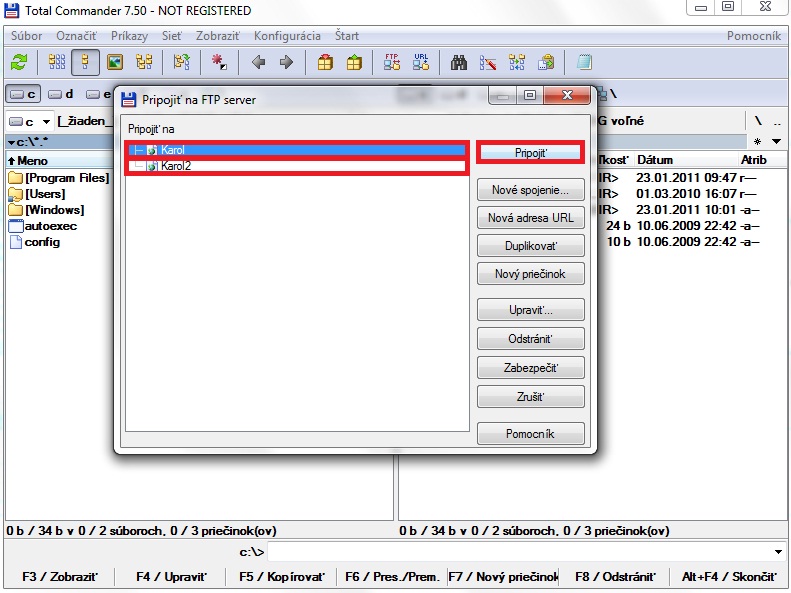This screenshot has width=791, height=593.
Task: Click the Zabezpečiť button
Action: (531, 368)
